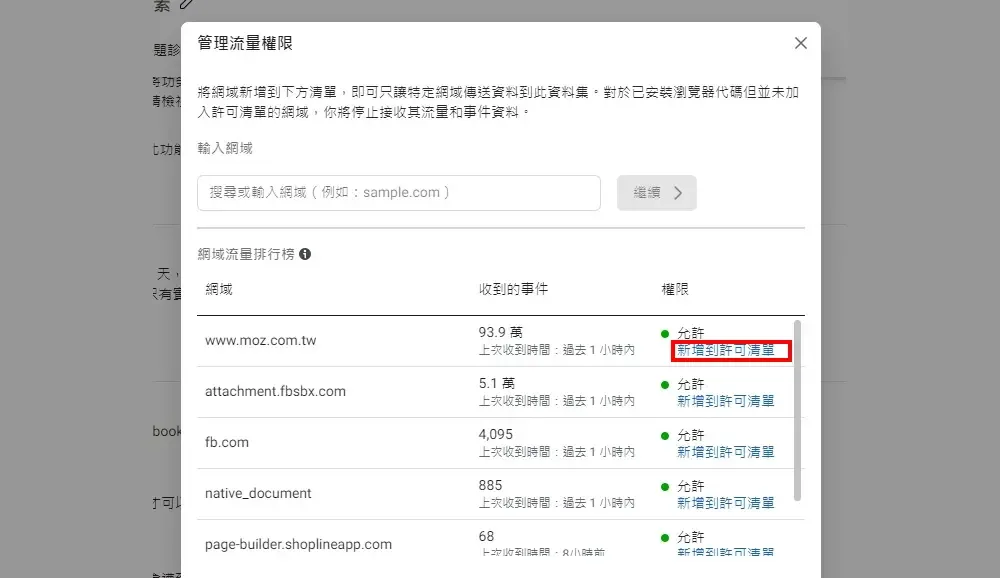Add attachment.fbsbx.com to the allow list

click(725, 401)
